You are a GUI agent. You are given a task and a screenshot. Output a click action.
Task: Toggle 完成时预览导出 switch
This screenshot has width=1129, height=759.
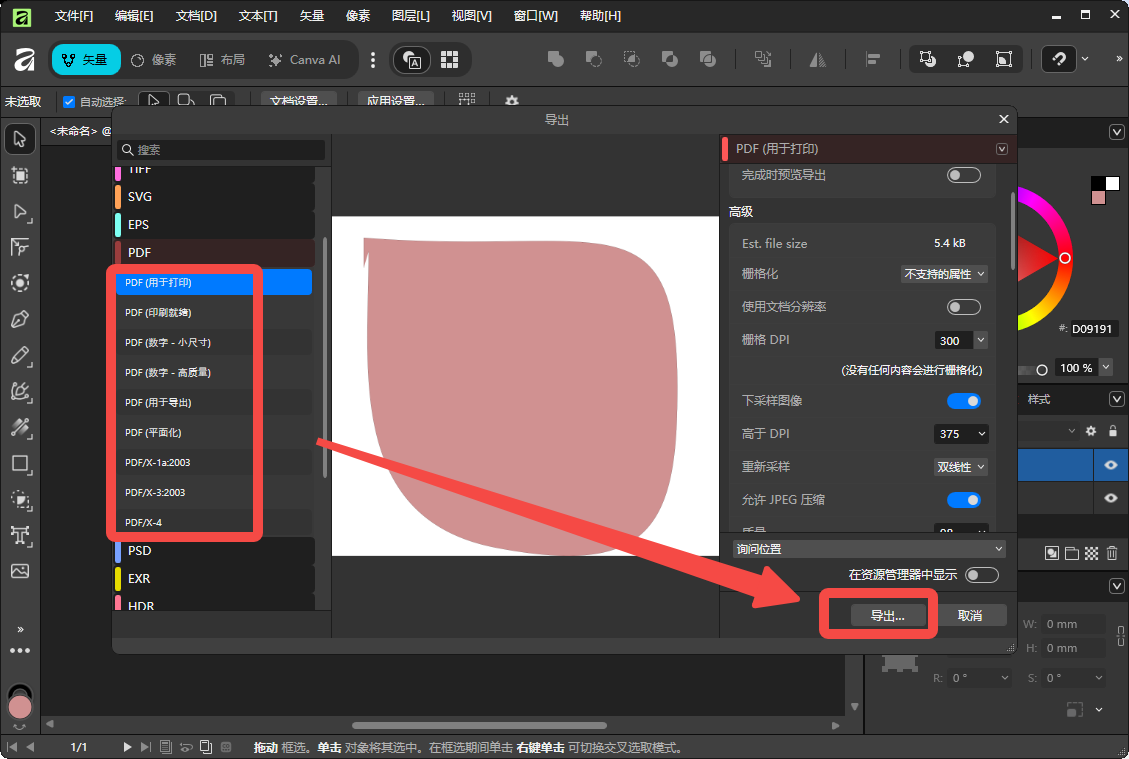(x=963, y=175)
